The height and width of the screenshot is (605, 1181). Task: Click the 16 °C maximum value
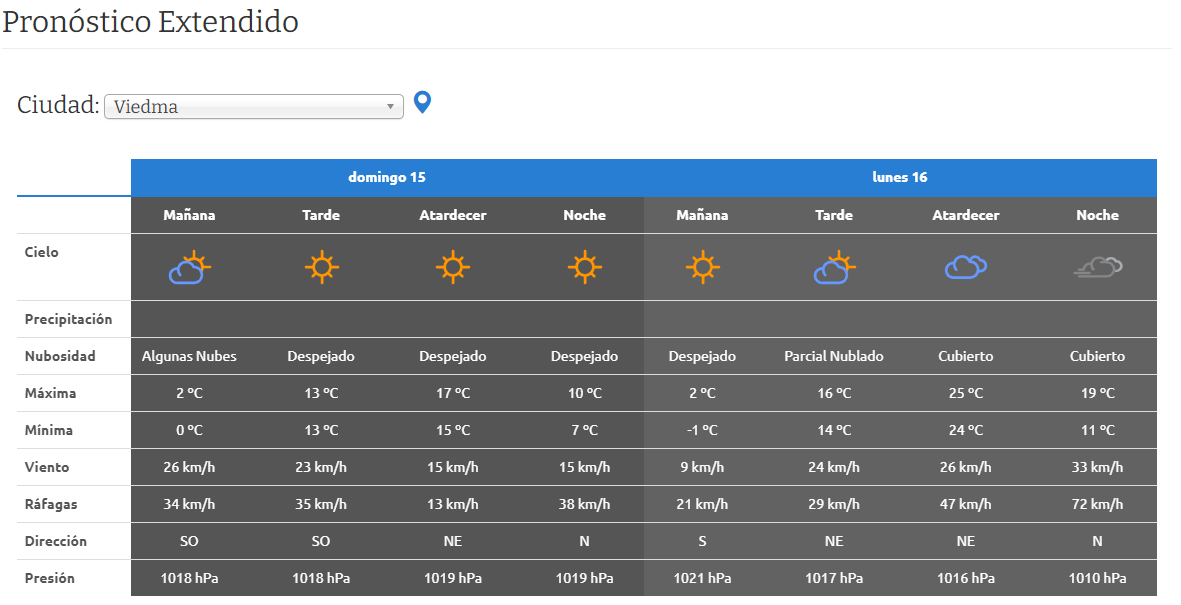[834, 393]
